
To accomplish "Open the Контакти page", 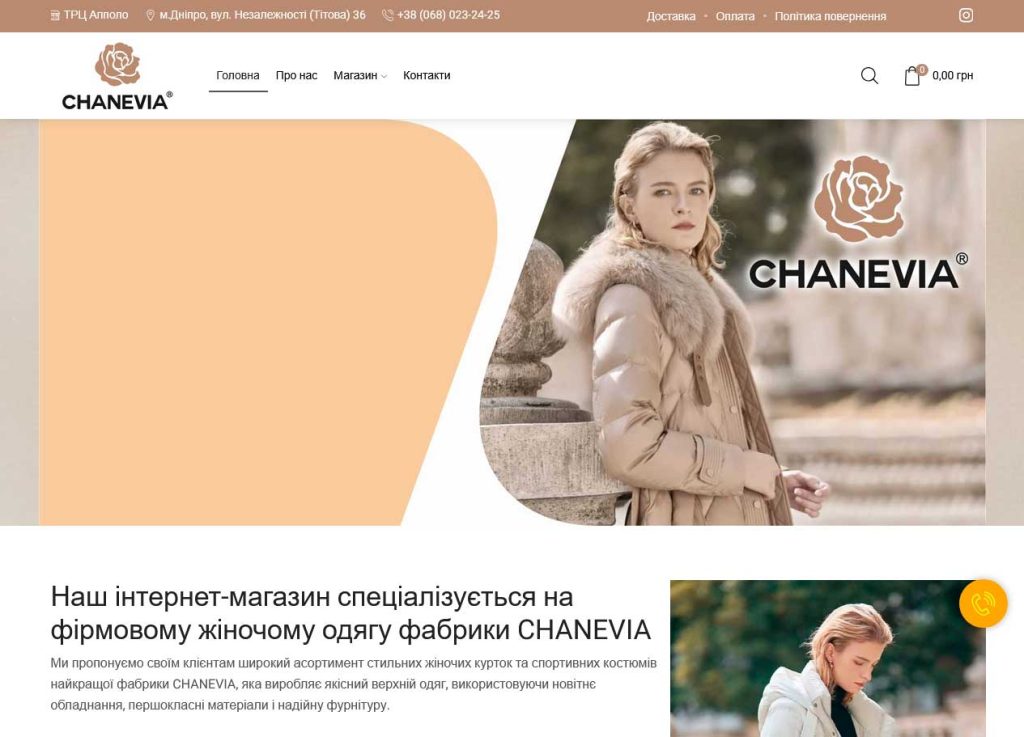I will coord(426,76).
